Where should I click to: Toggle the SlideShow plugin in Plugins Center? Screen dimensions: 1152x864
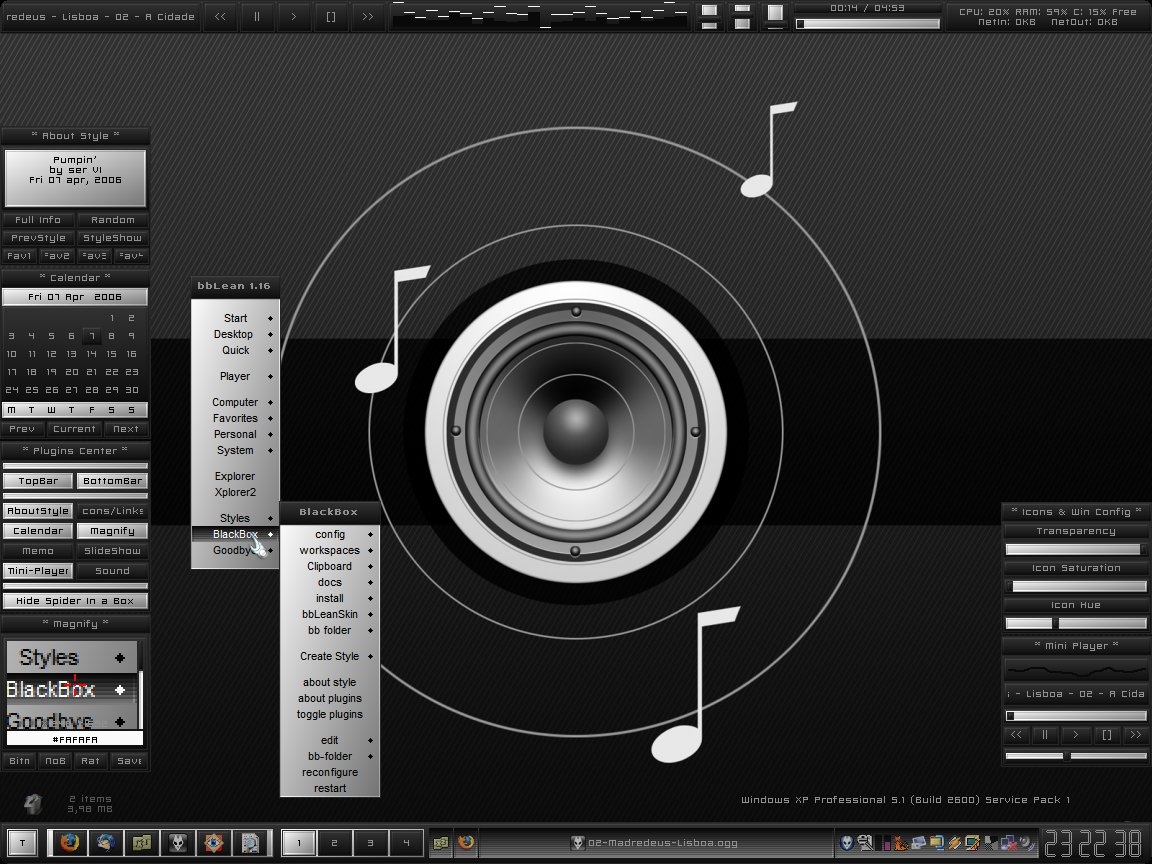112,551
